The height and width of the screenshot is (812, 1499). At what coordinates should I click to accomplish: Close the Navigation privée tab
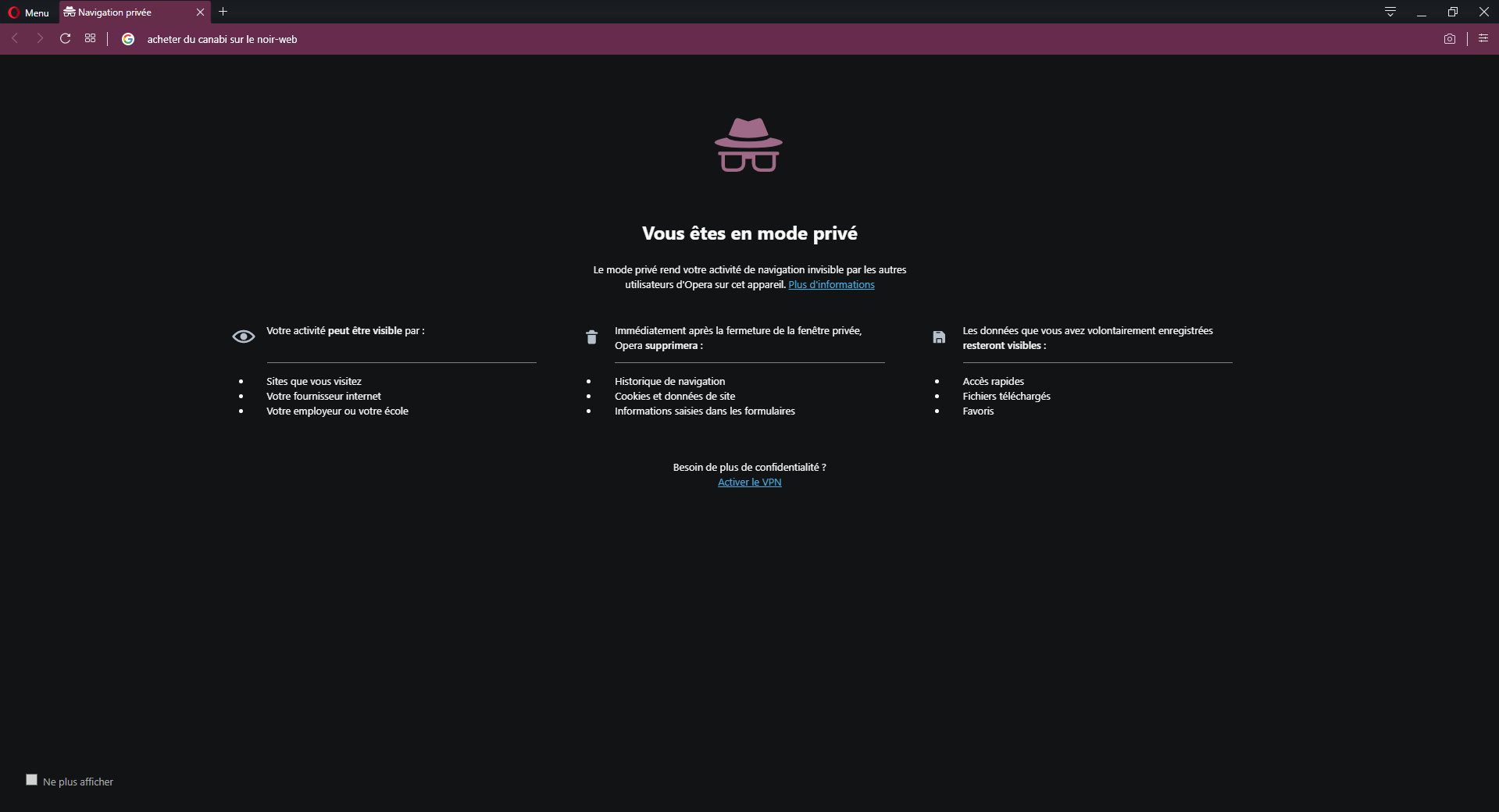[x=200, y=12]
